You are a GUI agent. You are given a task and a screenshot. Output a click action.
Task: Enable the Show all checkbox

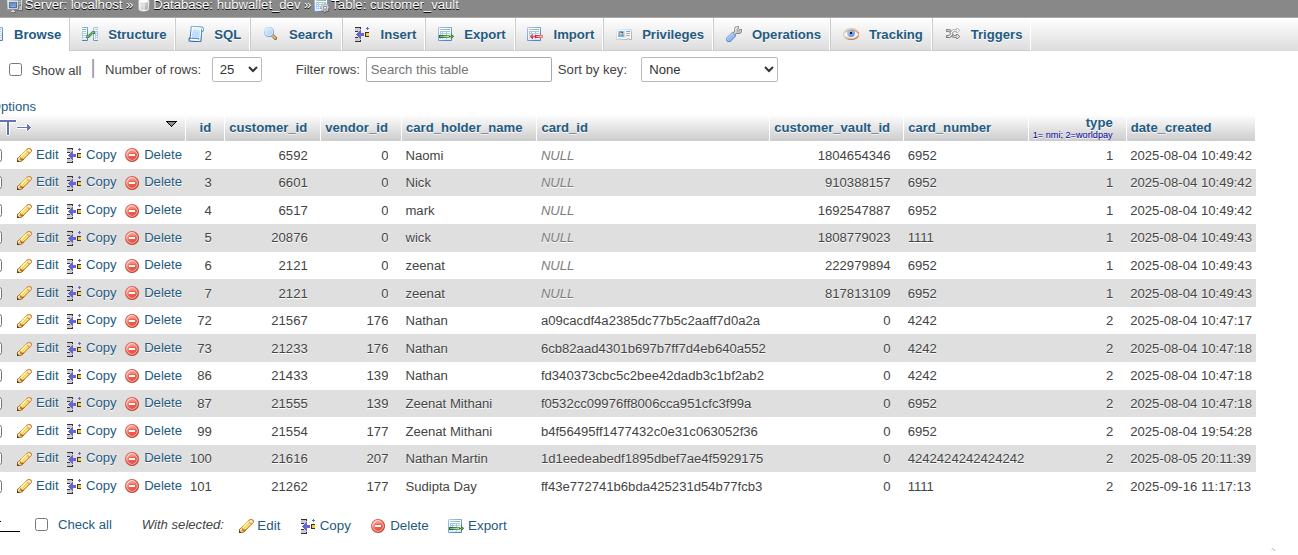(x=15, y=70)
